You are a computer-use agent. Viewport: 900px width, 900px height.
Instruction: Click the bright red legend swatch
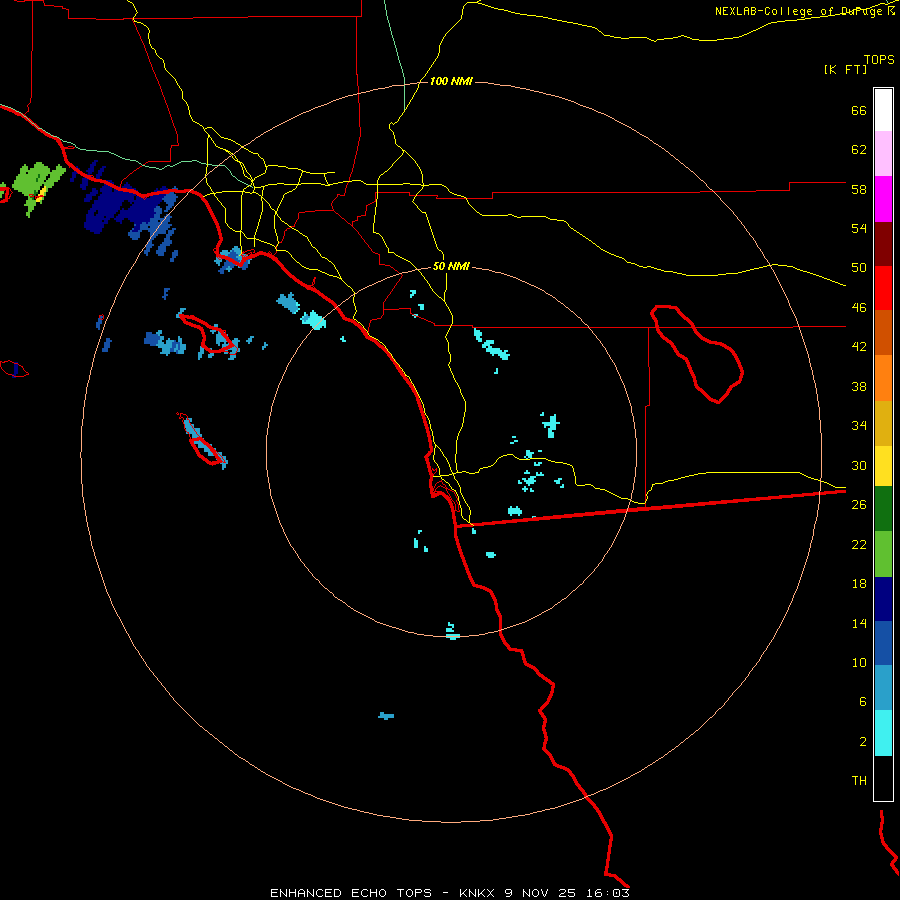pyautogui.click(x=883, y=288)
